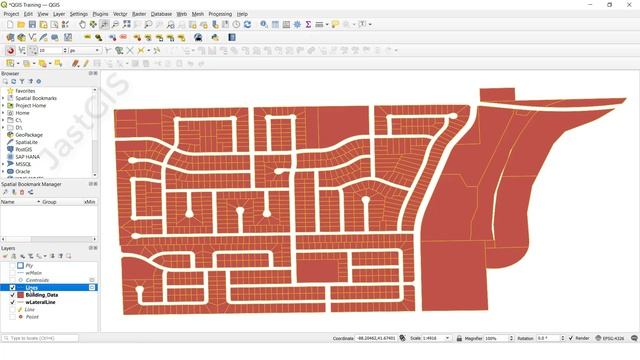Activate the Zoom In tool
This screenshot has width=640, height=360.
104,24
